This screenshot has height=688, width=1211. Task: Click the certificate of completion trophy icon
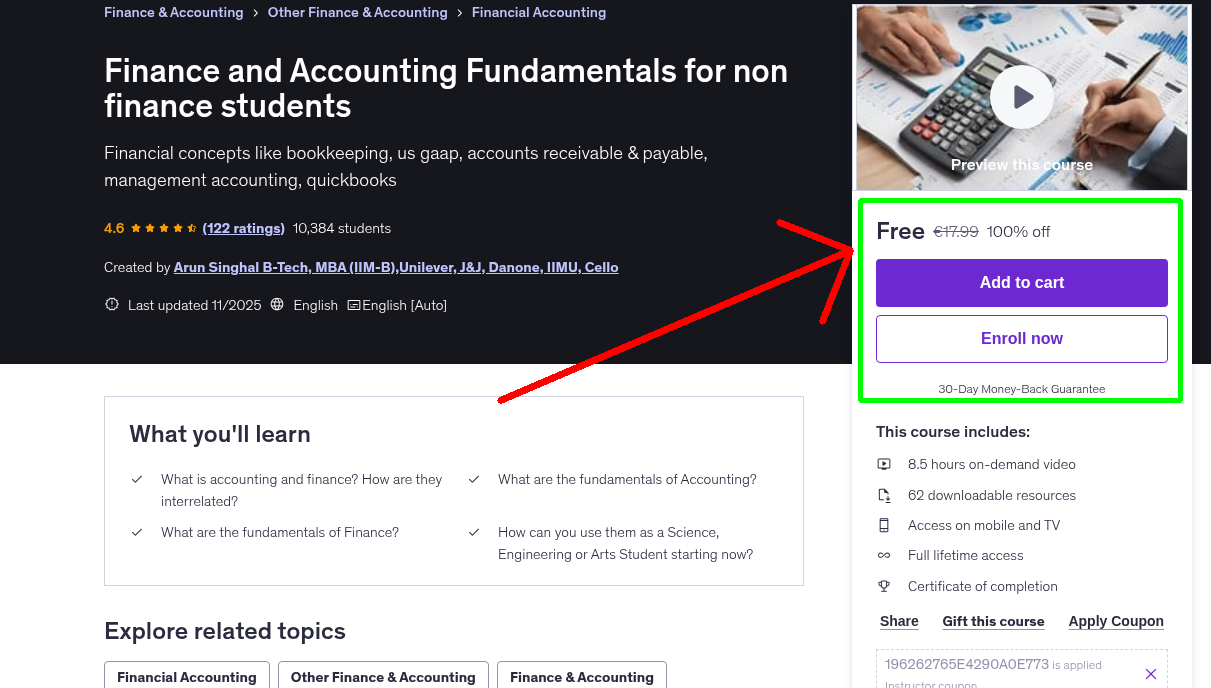[x=886, y=586]
